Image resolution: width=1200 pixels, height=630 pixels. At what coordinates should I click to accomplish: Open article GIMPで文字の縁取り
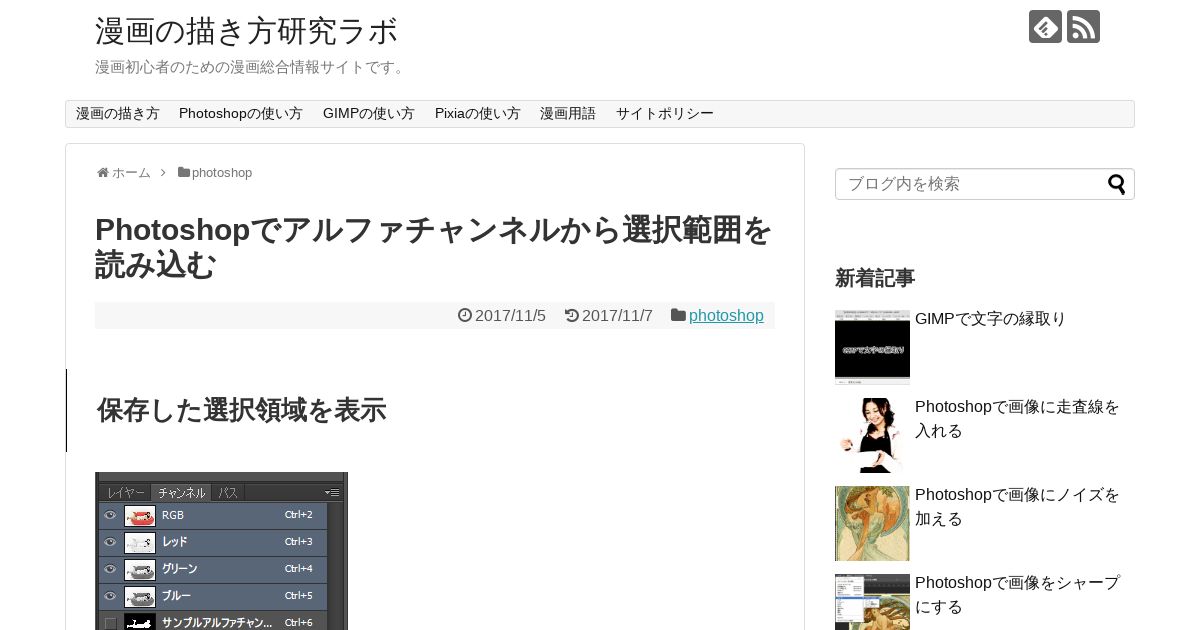pyautogui.click(x=991, y=319)
